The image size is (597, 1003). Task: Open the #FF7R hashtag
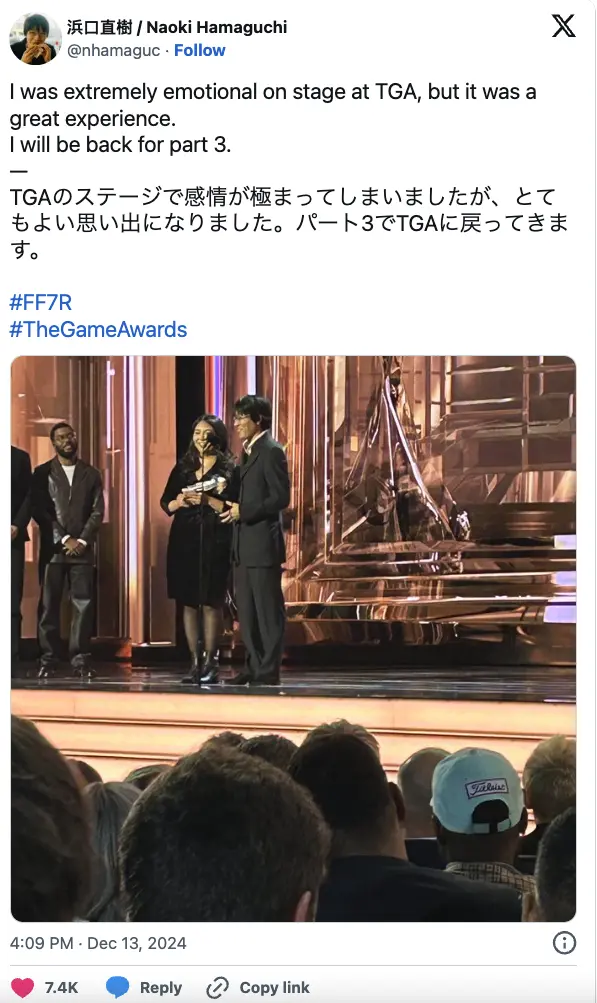pos(40,302)
